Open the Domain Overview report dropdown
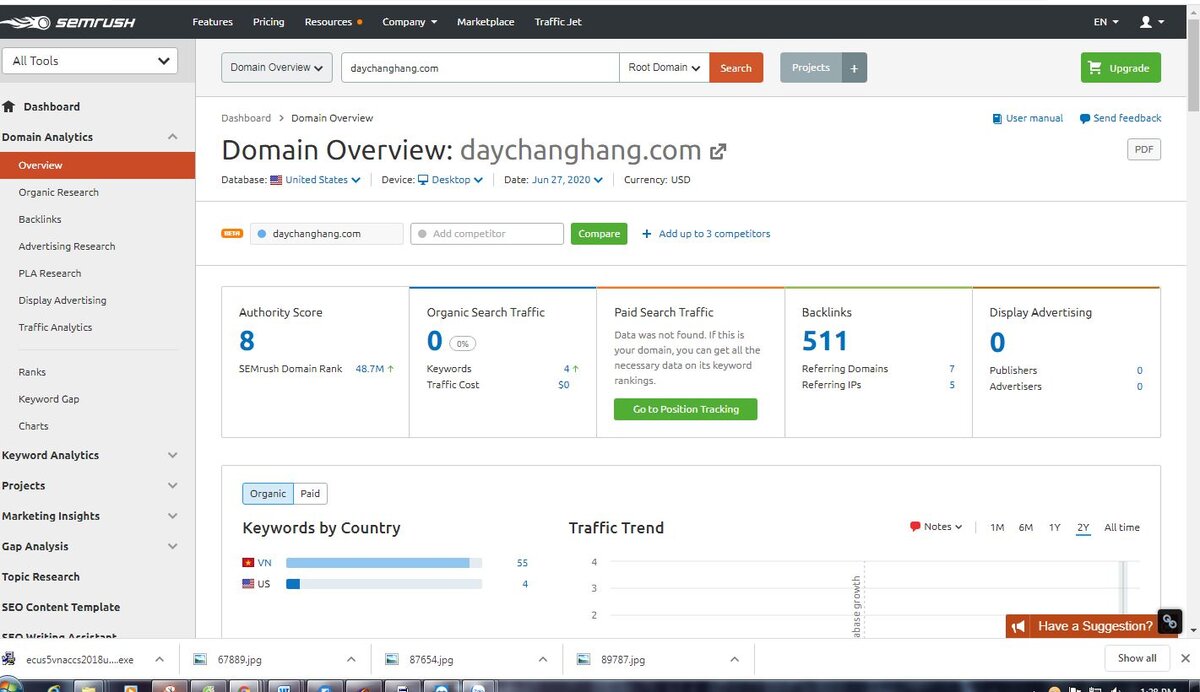1200x692 pixels. point(277,68)
